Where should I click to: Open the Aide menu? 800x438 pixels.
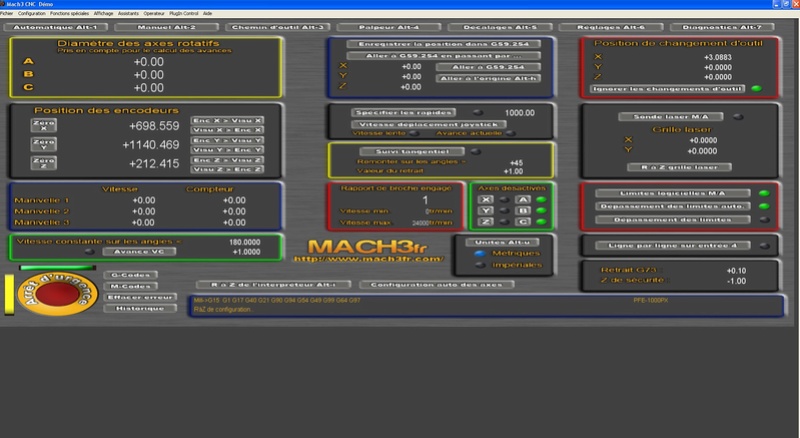coord(207,13)
